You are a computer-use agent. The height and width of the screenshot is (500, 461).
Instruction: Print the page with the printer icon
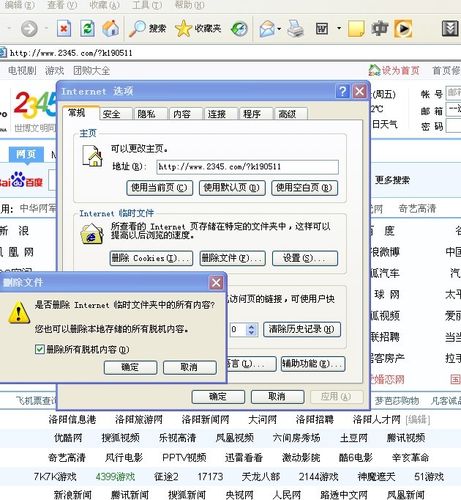(x=295, y=29)
